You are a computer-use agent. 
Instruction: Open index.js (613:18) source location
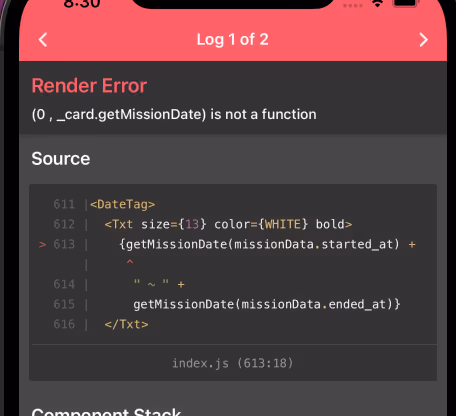click(233, 363)
